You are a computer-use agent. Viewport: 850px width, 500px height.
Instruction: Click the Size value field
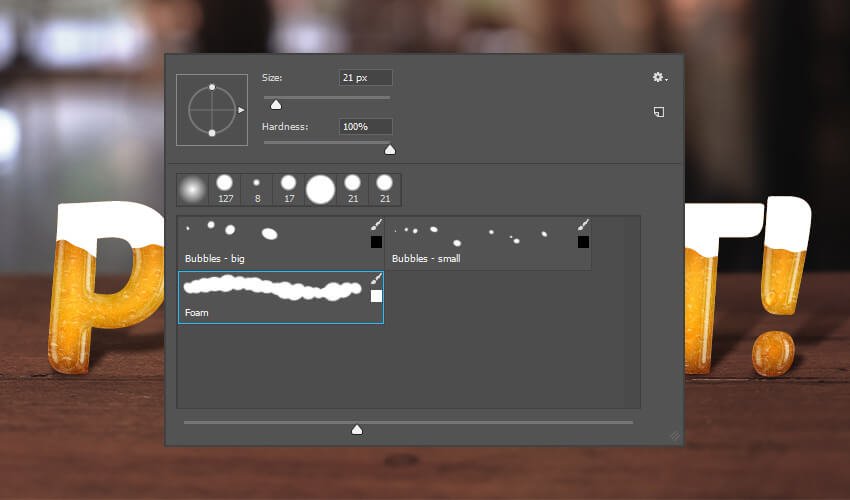[365, 78]
